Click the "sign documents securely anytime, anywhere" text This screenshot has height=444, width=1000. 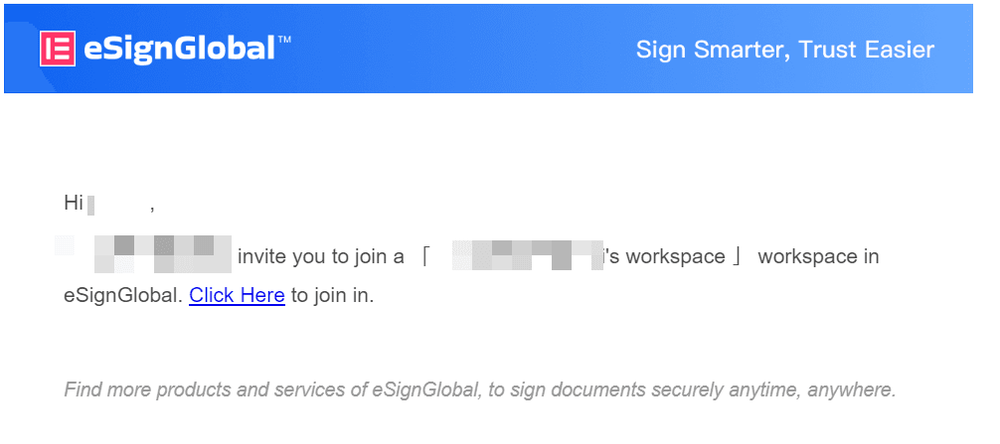[700, 390]
